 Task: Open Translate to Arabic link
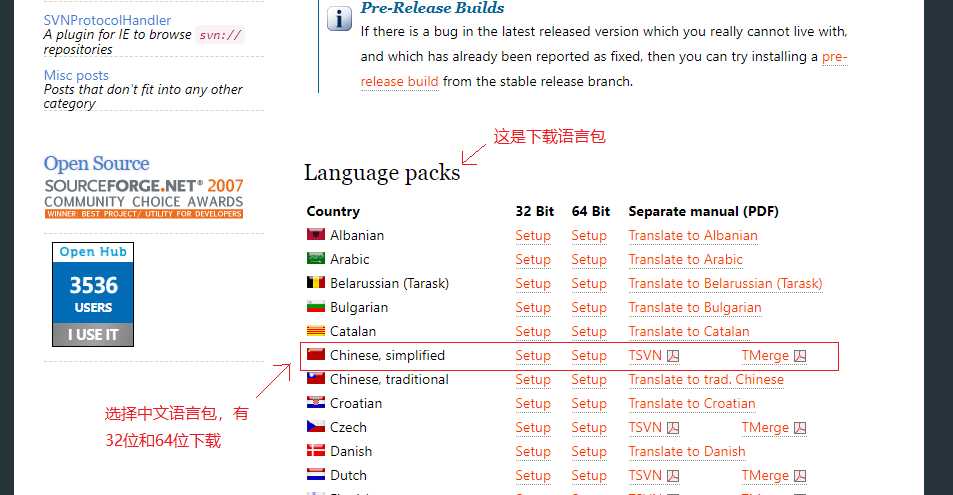(686, 260)
